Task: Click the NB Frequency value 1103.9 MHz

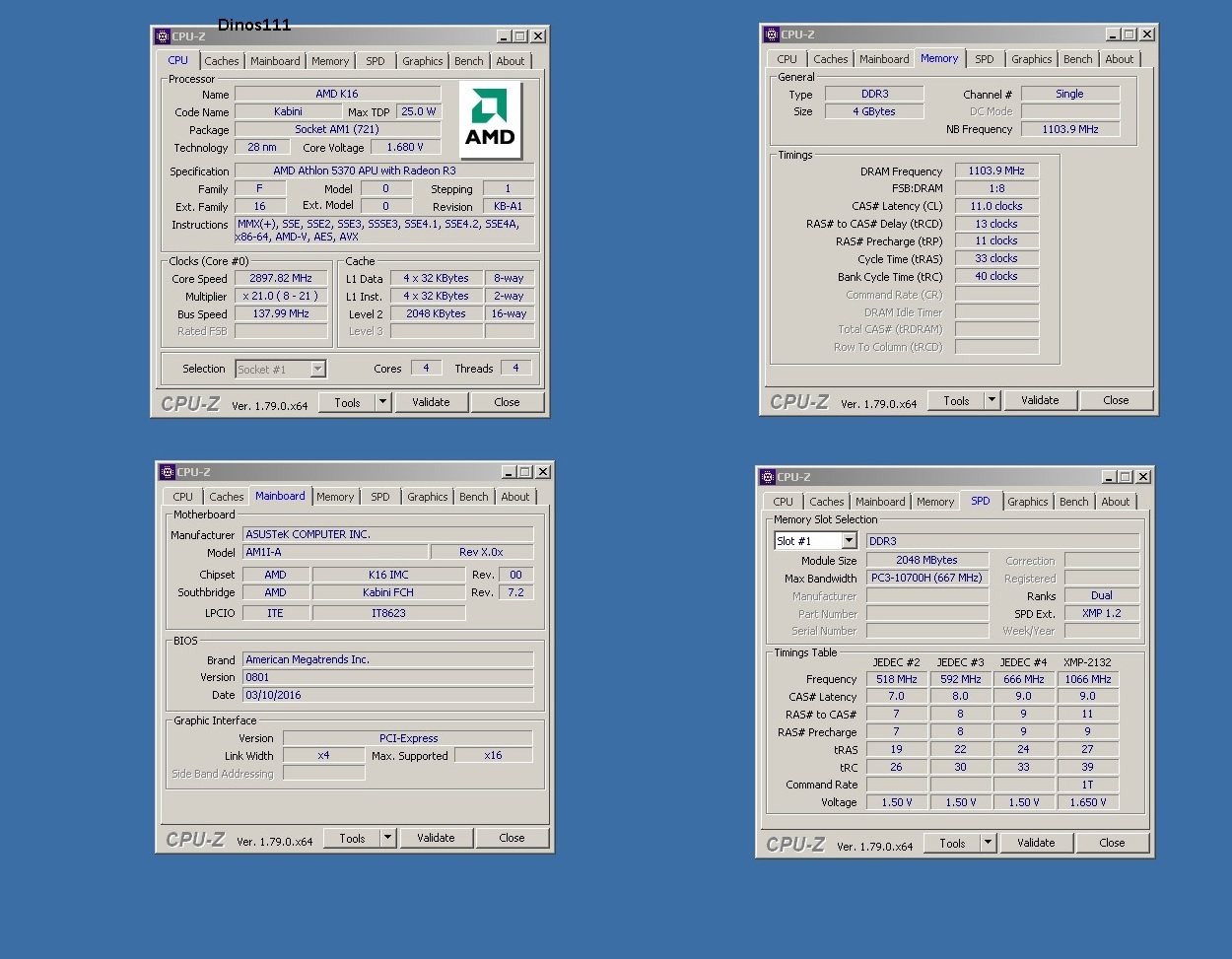Action: 1069,129
